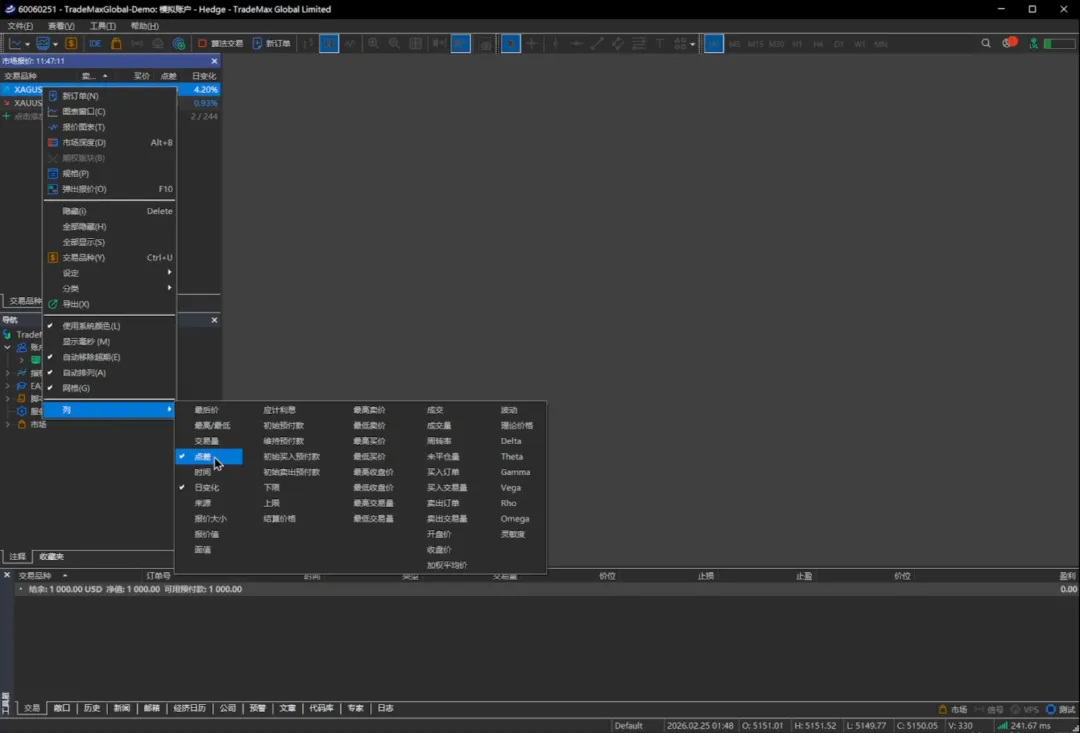Select the M15 timeframe button

tap(755, 44)
